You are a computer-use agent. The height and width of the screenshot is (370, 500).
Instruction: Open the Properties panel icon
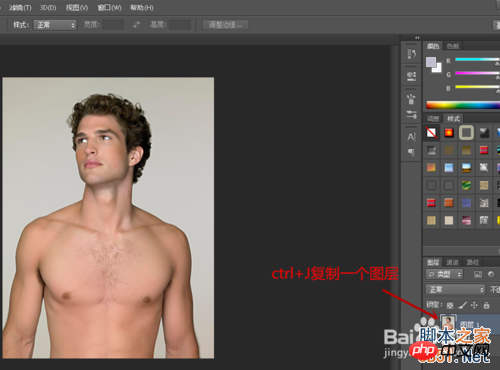tap(412, 76)
